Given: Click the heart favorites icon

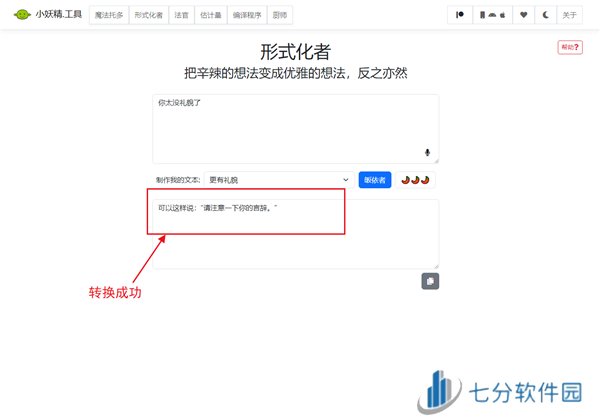Looking at the screenshot, I should point(523,15).
